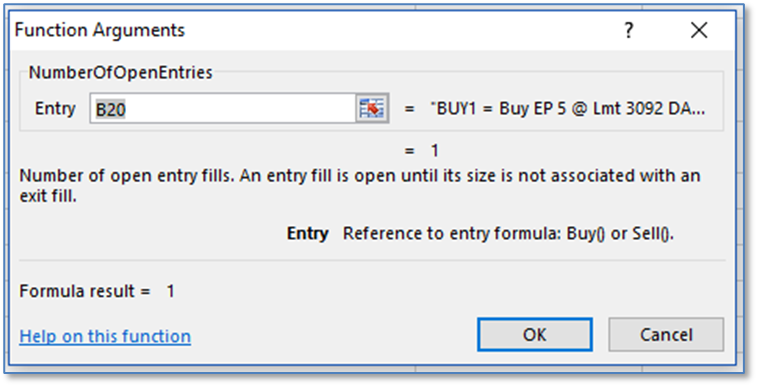Close the Function Arguments dialog
Viewport: 758px width, 386px height.
tap(699, 31)
